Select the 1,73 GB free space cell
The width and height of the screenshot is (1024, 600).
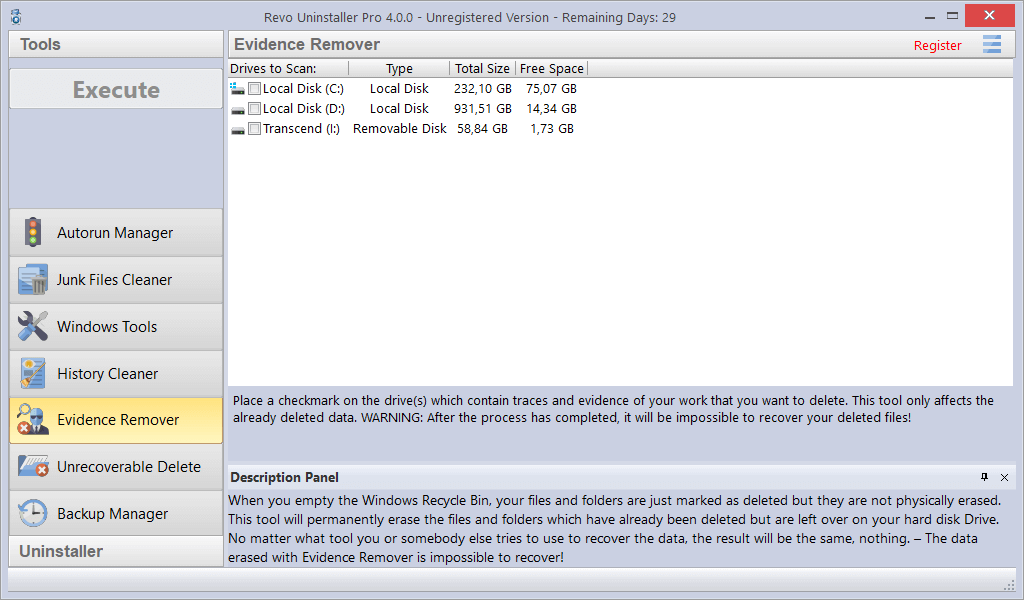[x=552, y=129]
